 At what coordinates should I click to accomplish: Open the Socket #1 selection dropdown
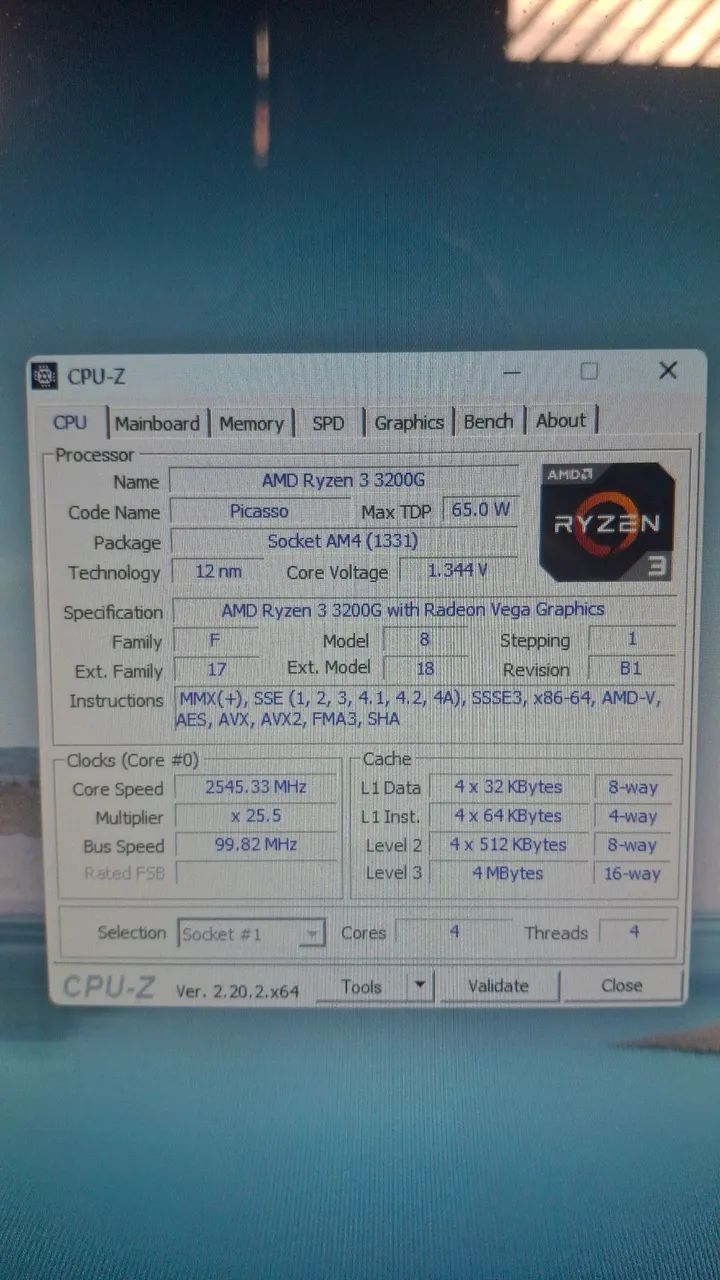click(x=252, y=934)
